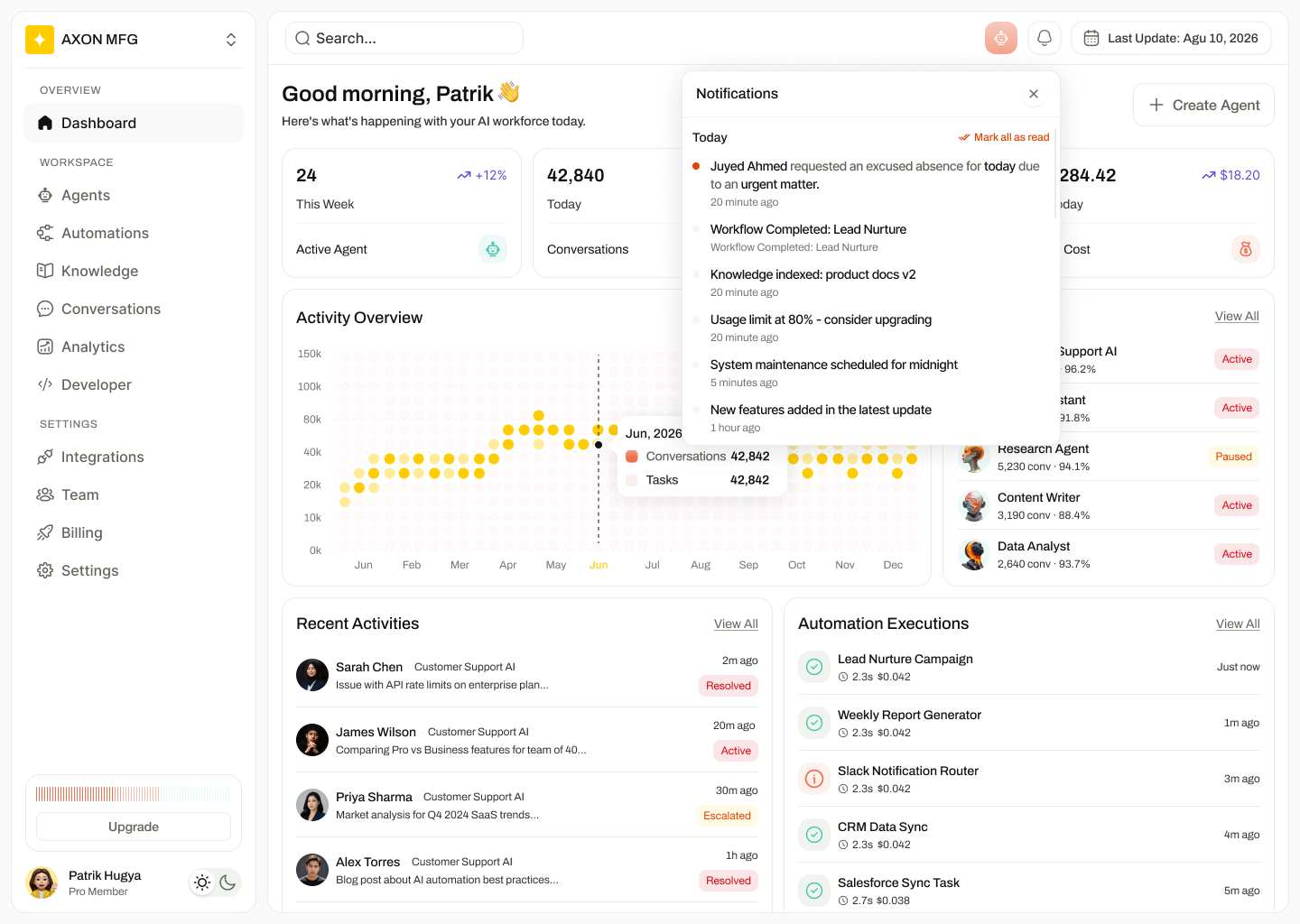This screenshot has width=1300, height=924.
Task: Click the Salesforce Sync Task status icon
Action: (x=814, y=891)
